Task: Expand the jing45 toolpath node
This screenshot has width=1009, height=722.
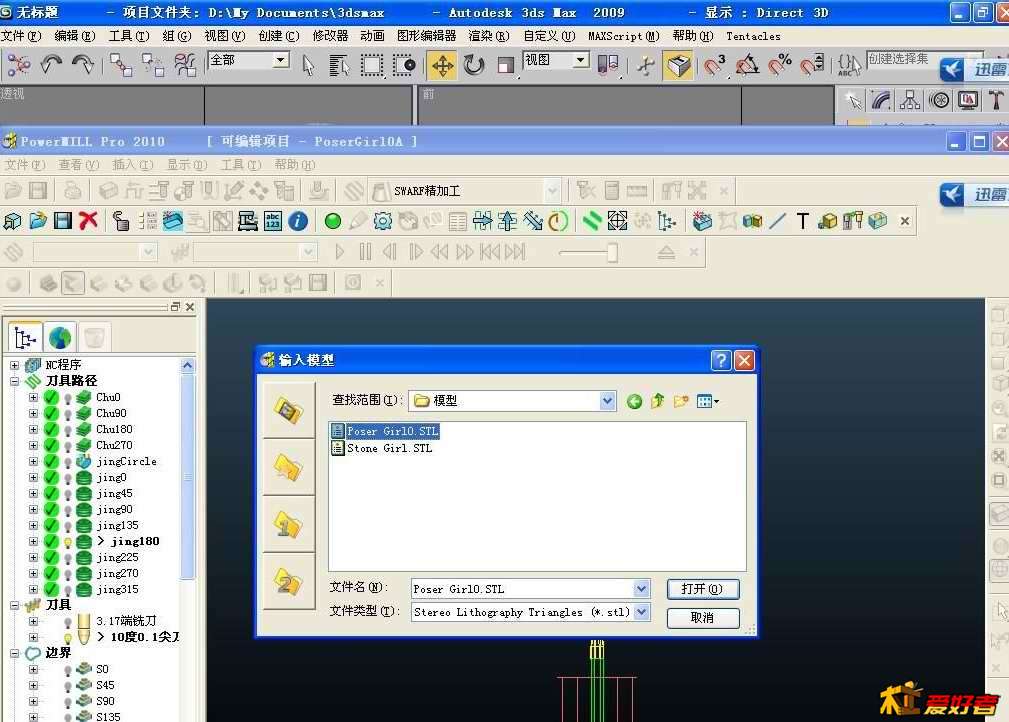Action: 33,494
